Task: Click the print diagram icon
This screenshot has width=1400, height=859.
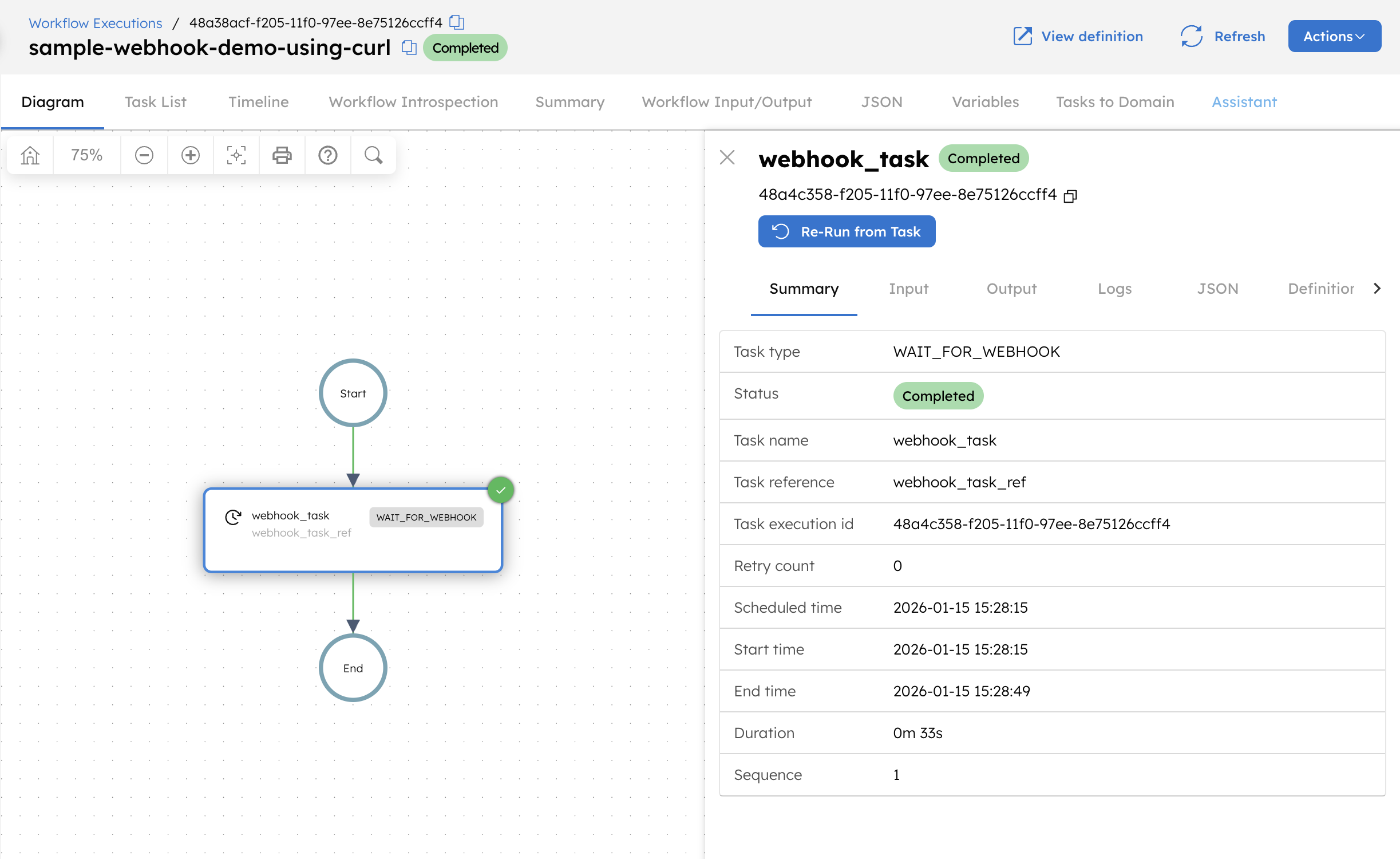Action: point(282,155)
